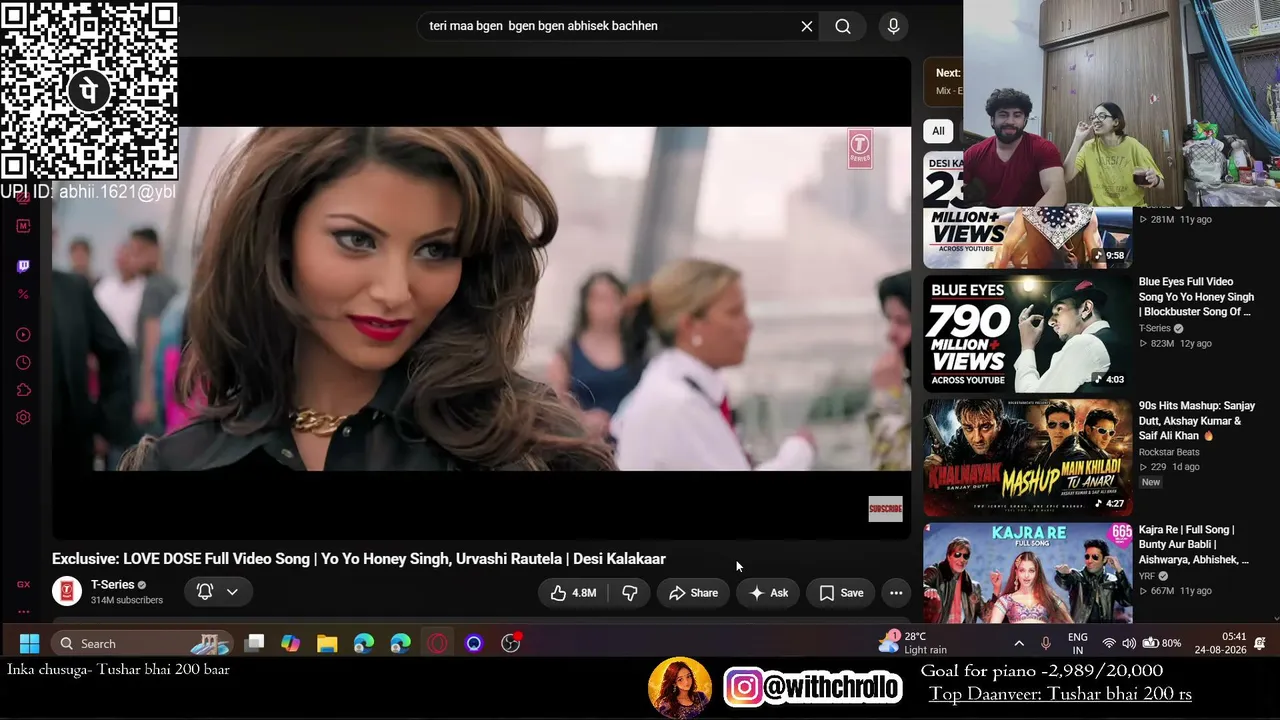Click the LOVE DOSE video player

(481, 298)
